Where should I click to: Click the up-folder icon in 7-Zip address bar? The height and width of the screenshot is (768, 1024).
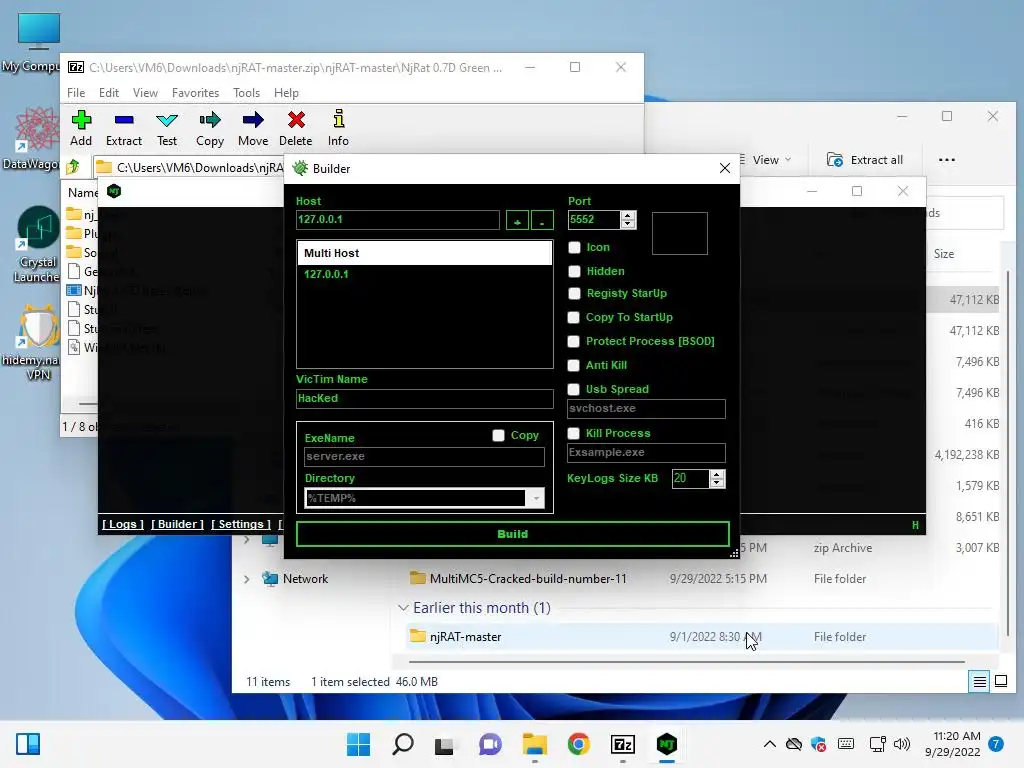(x=73, y=167)
